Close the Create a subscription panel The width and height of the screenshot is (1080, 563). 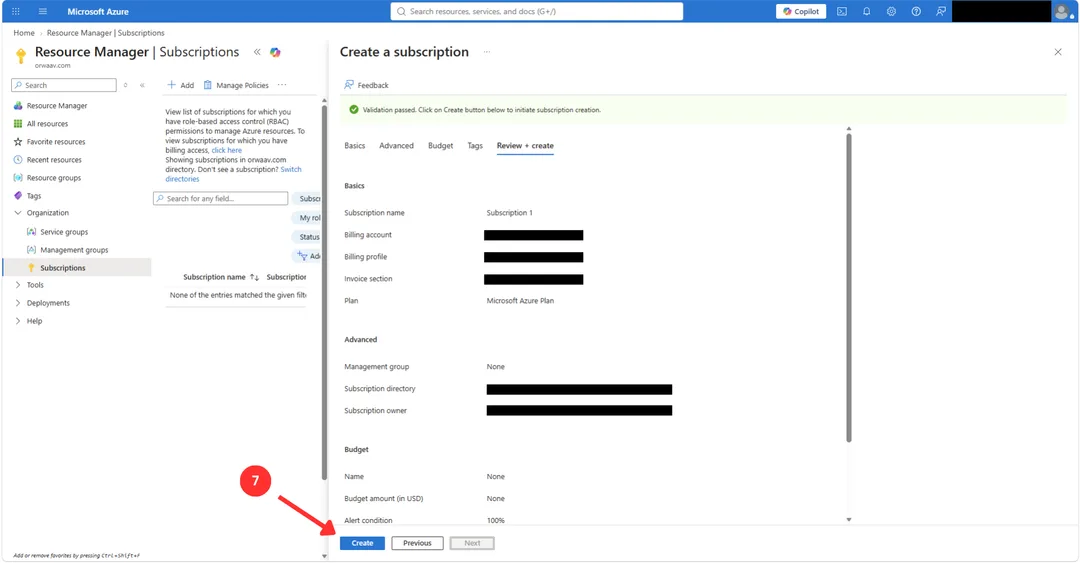(x=1058, y=52)
